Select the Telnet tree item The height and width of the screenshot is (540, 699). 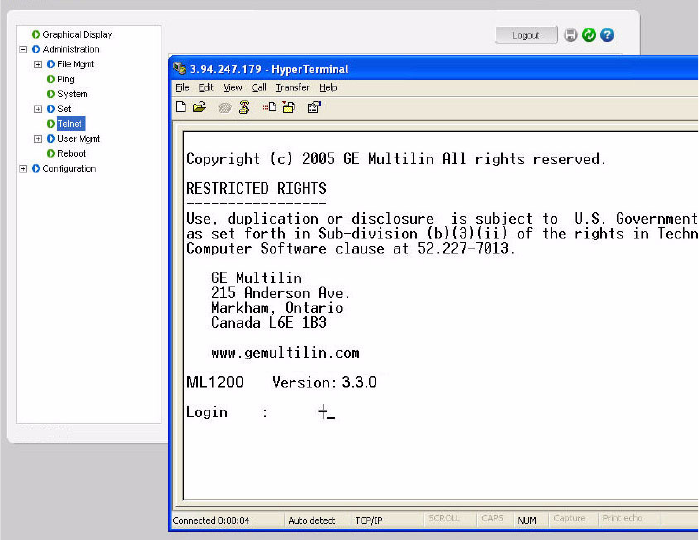tap(70, 124)
